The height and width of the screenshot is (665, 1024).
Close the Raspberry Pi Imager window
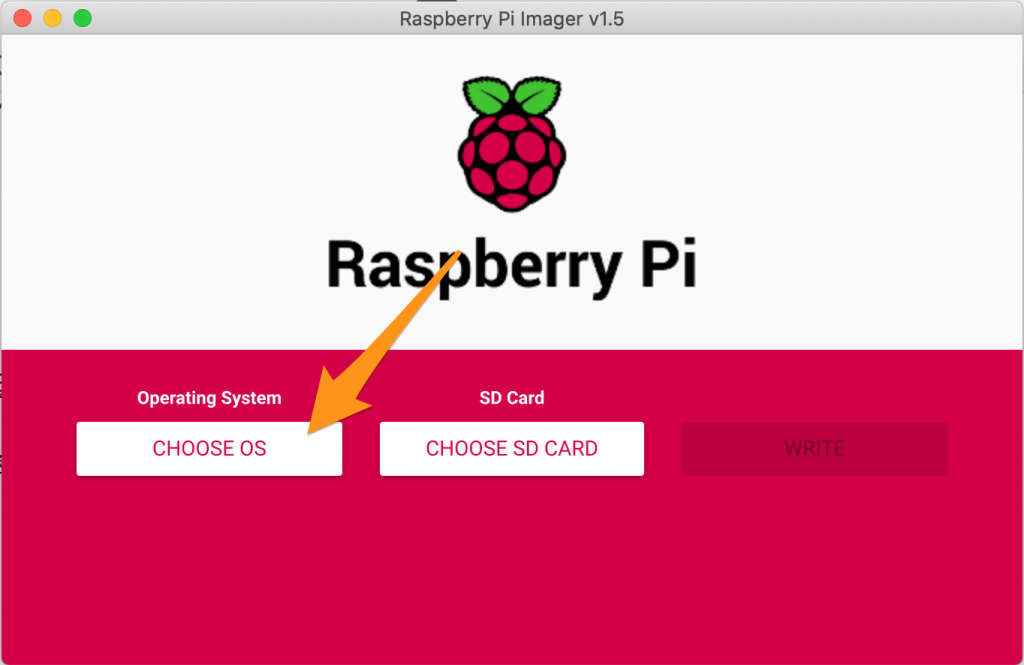click(x=23, y=18)
